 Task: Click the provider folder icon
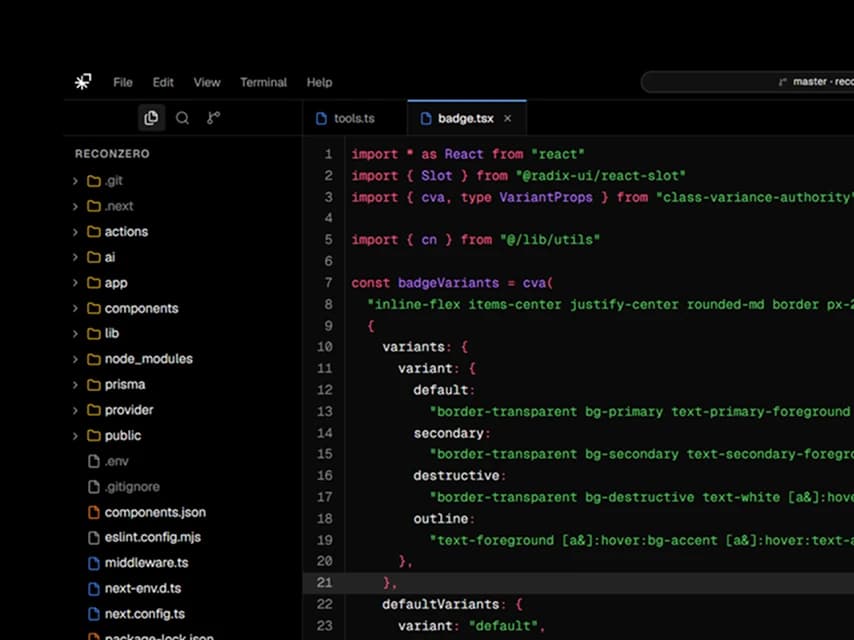click(x=94, y=410)
